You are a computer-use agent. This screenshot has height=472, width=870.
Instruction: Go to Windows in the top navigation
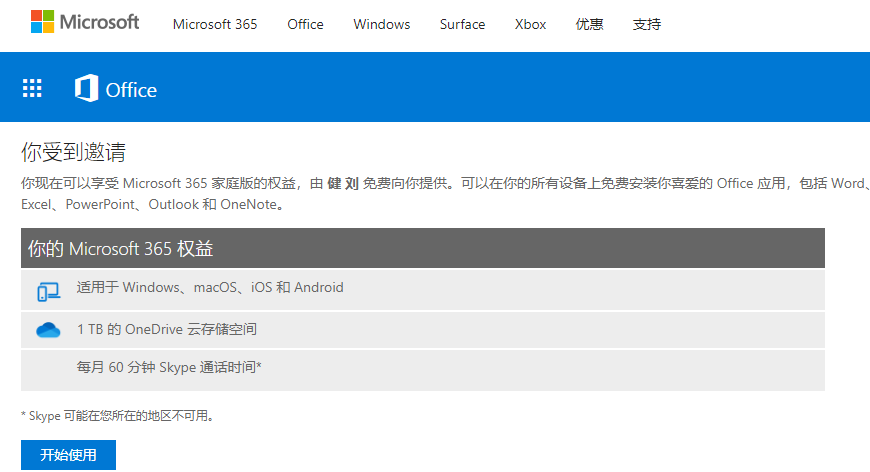click(381, 24)
